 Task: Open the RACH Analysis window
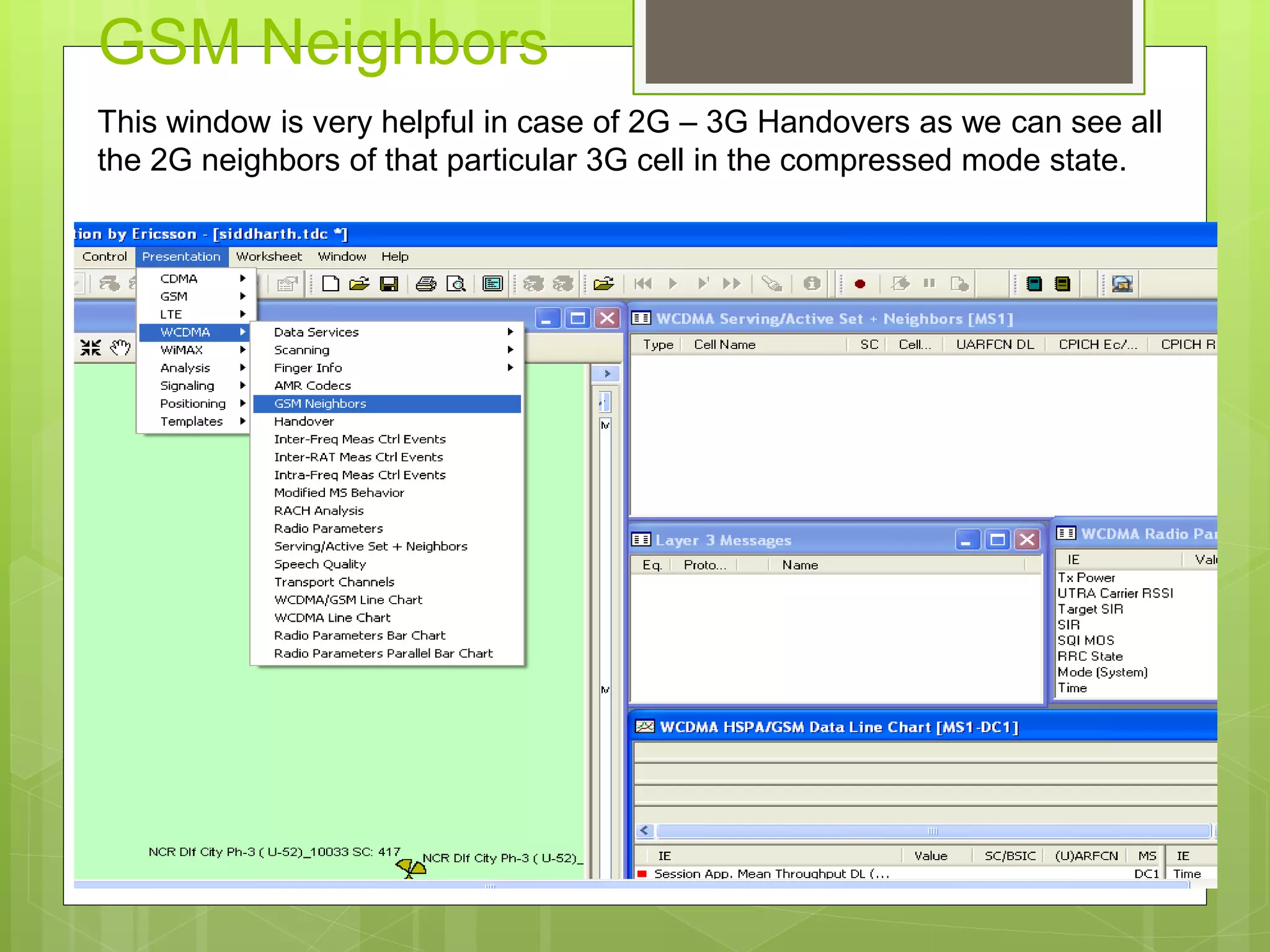click(x=388, y=511)
